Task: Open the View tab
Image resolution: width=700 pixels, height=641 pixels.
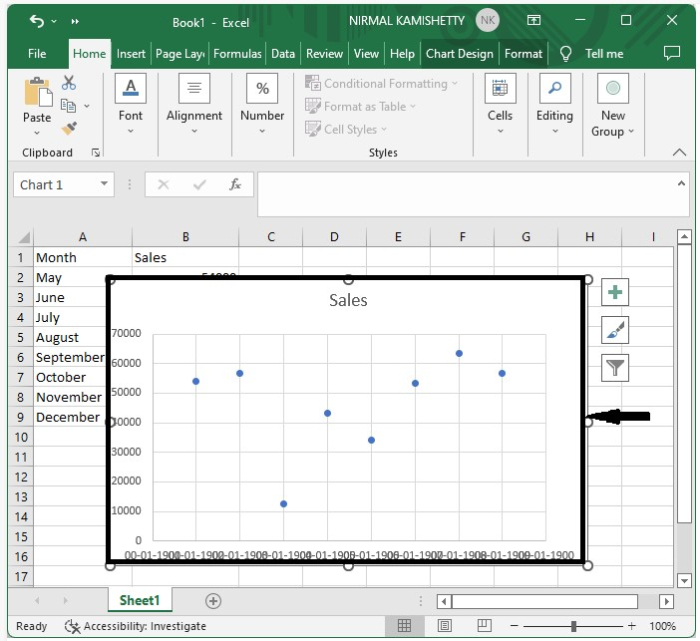Action: click(366, 54)
